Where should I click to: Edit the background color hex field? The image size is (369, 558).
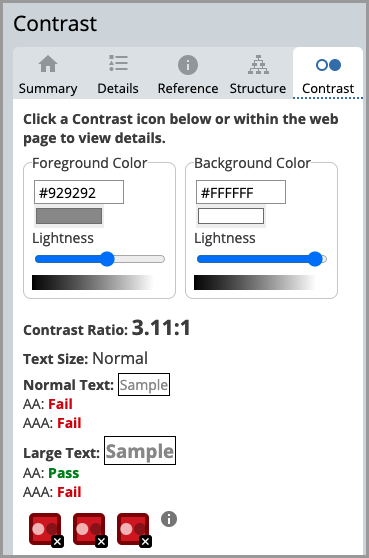pyautogui.click(x=241, y=192)
